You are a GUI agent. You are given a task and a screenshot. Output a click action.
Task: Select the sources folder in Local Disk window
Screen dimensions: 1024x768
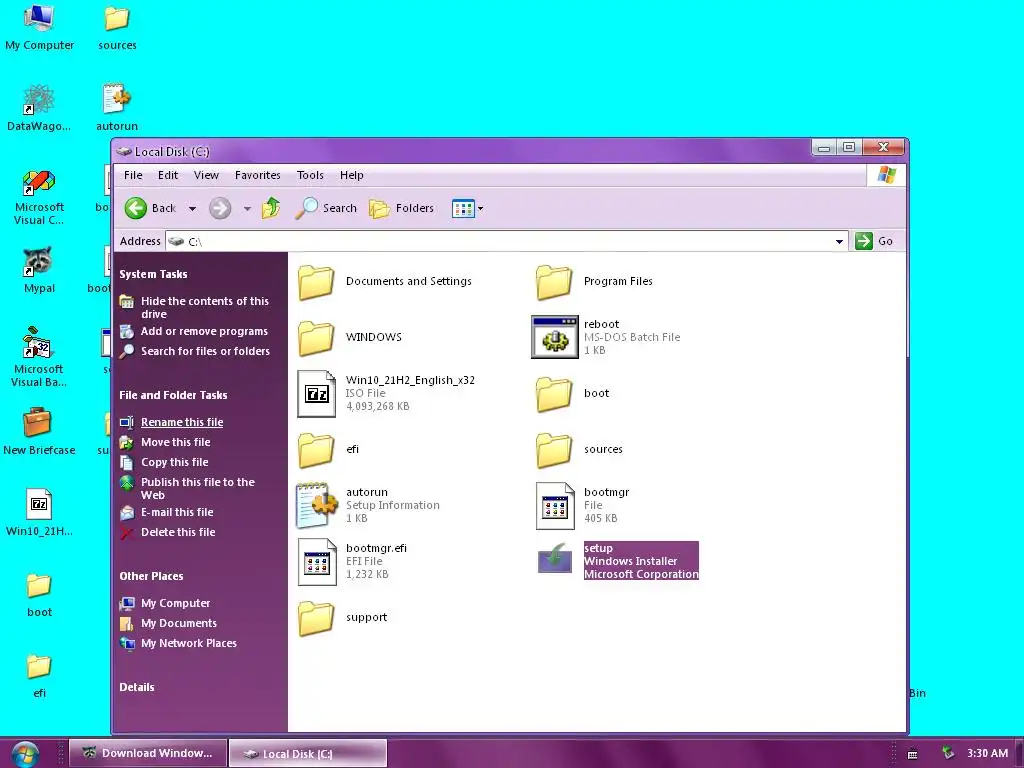point(554,450)
